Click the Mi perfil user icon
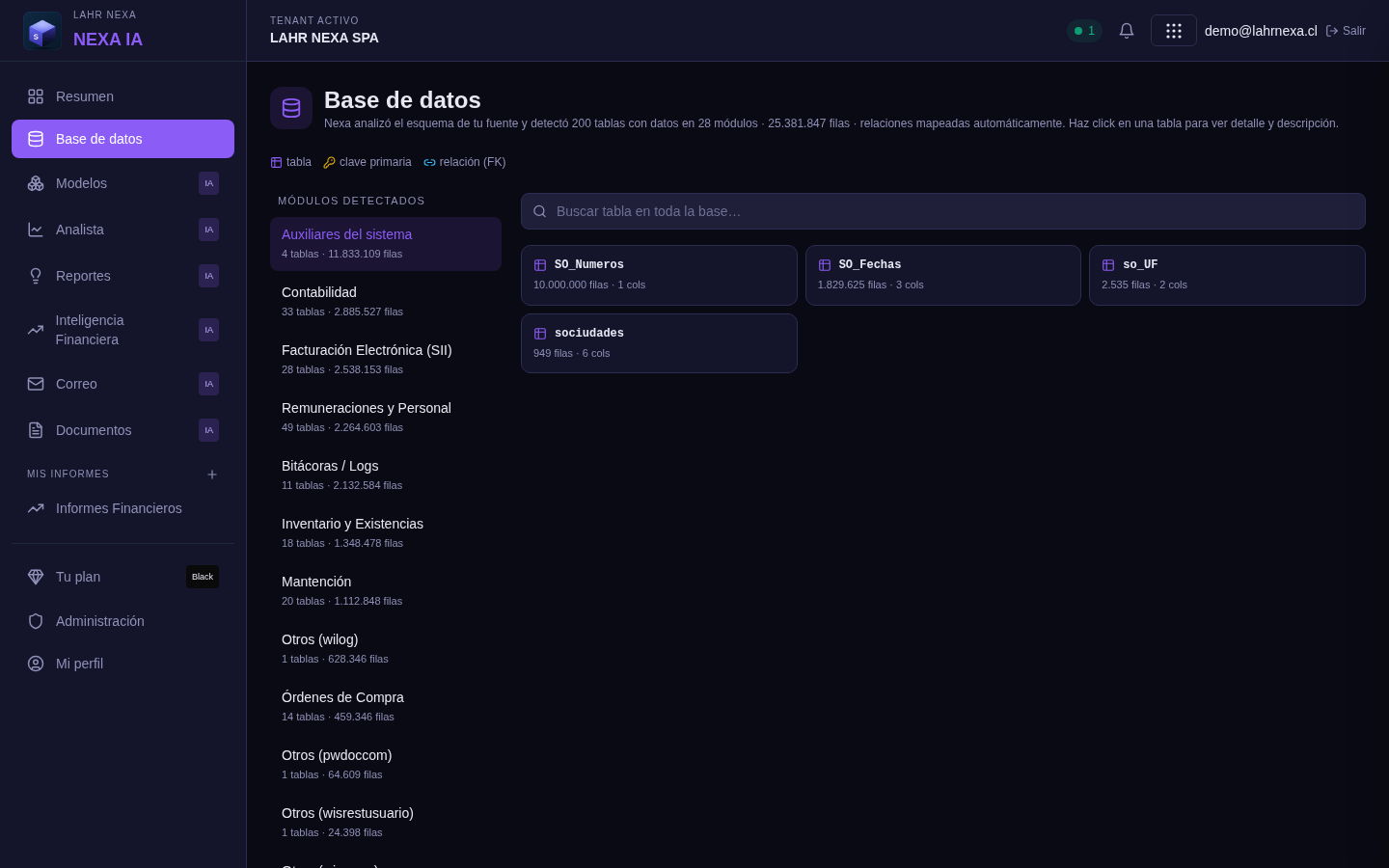Screen dimensions: 1389x868 [x=36, y=664]
